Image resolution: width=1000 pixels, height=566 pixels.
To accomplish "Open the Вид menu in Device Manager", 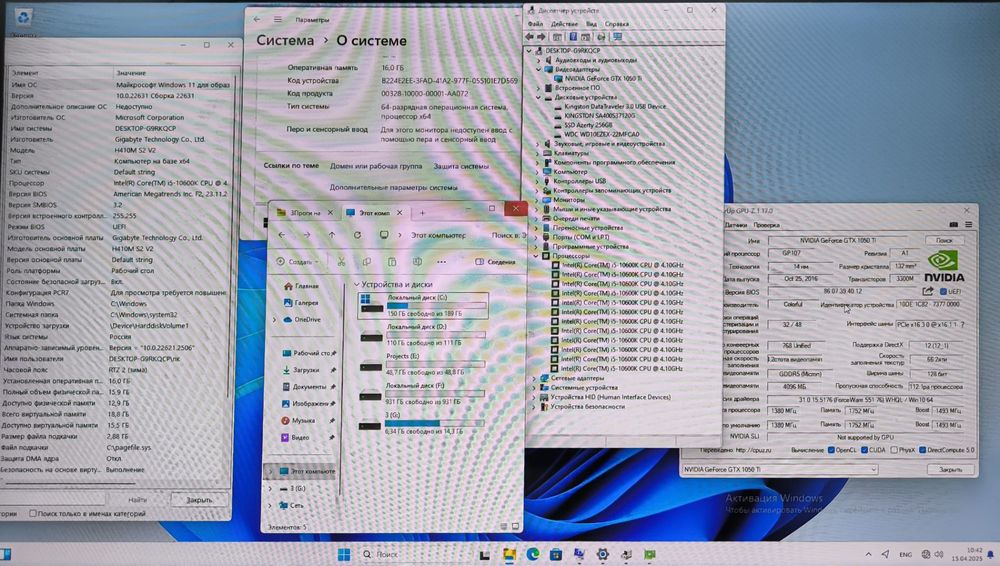I will click(591, 24).
